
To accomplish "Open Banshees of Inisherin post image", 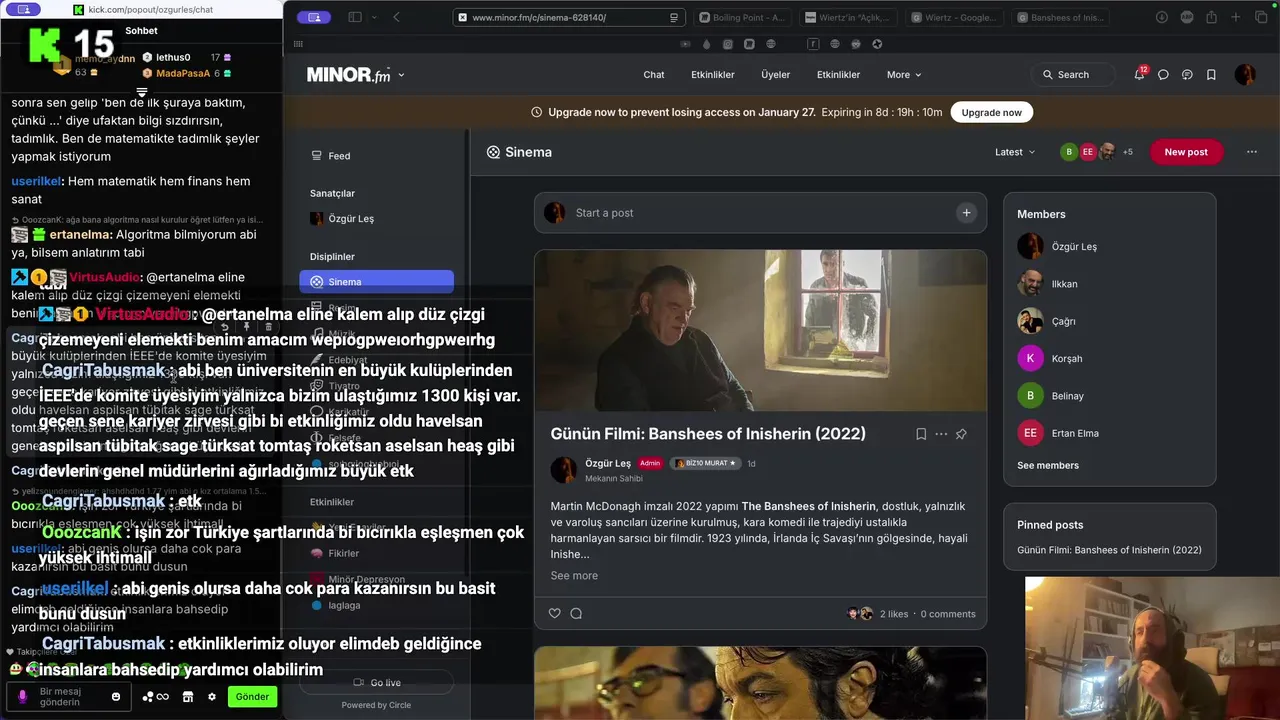I will tap(760, 330).
